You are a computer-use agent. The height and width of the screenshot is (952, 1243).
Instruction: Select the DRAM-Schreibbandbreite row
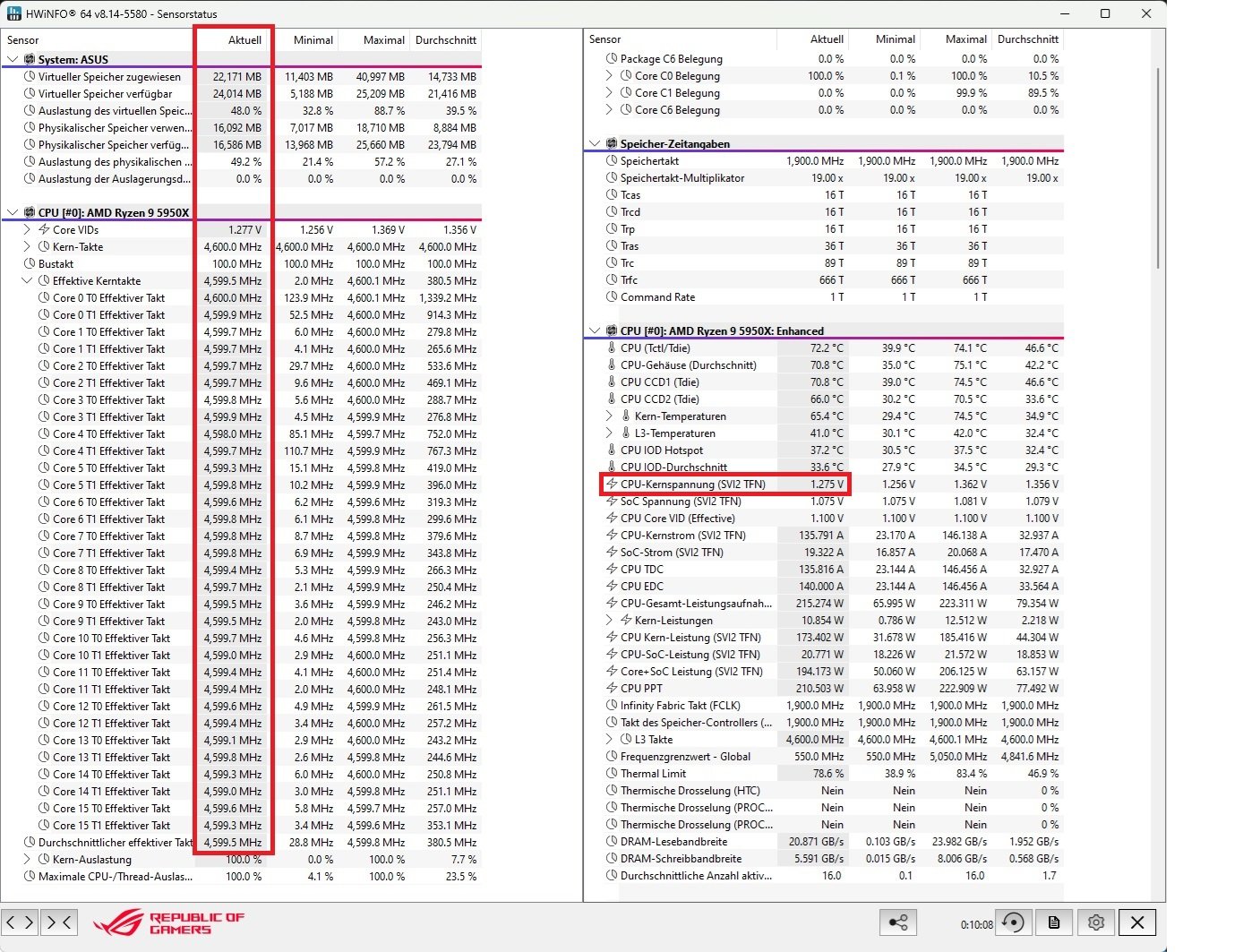point(824,858)
